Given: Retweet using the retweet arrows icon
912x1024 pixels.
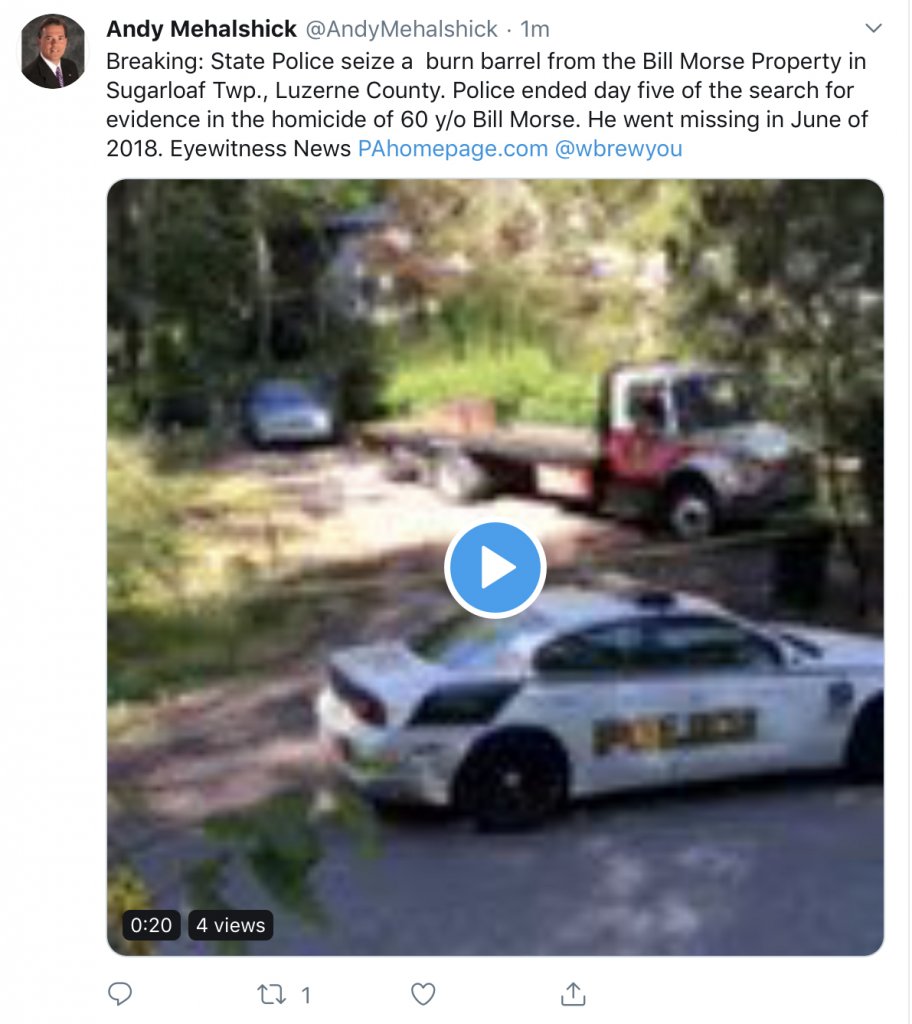Looking at the screenshot, I should coord(271,994).
